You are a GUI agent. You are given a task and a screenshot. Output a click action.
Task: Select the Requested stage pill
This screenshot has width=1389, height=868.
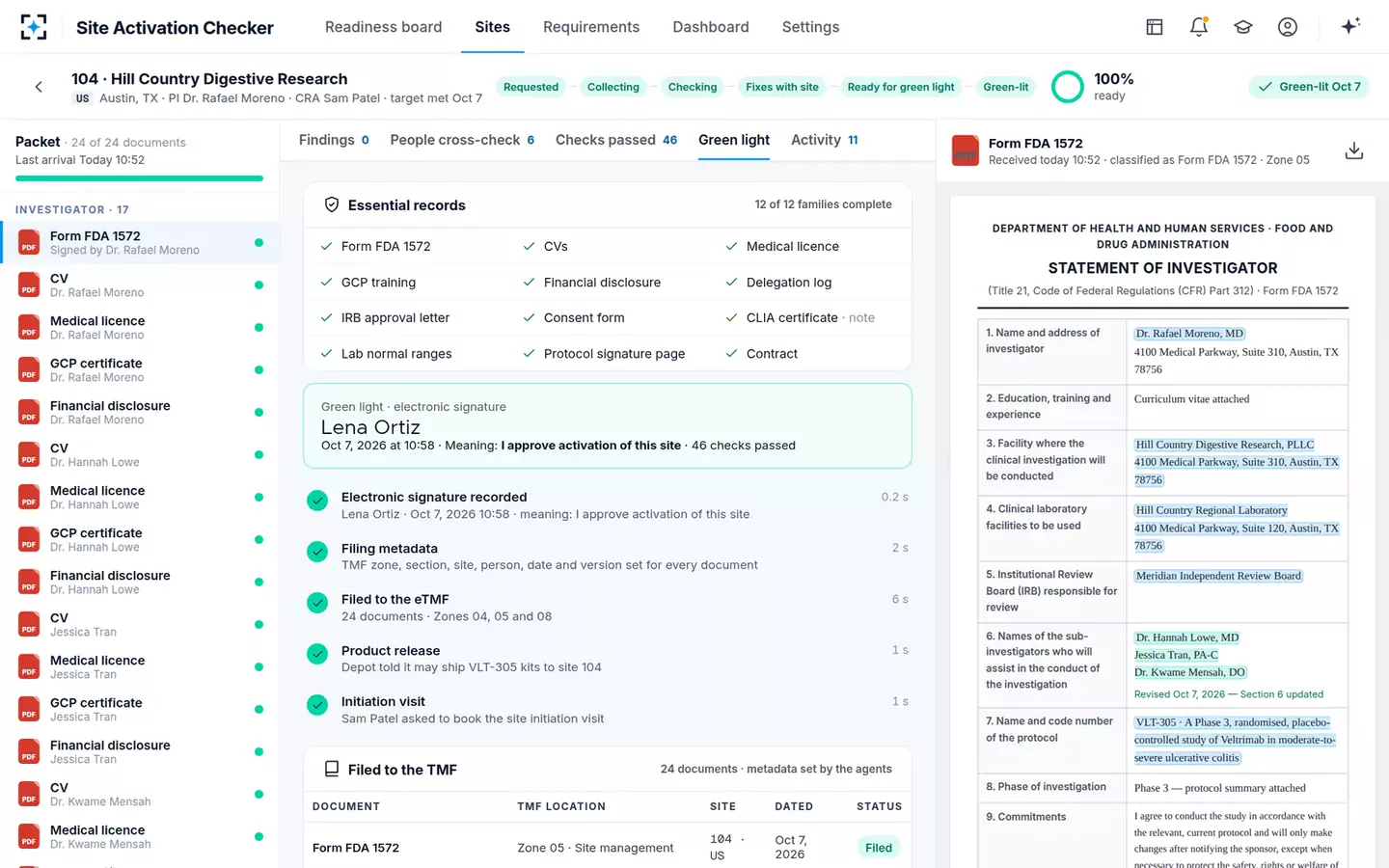click(531, 87)
